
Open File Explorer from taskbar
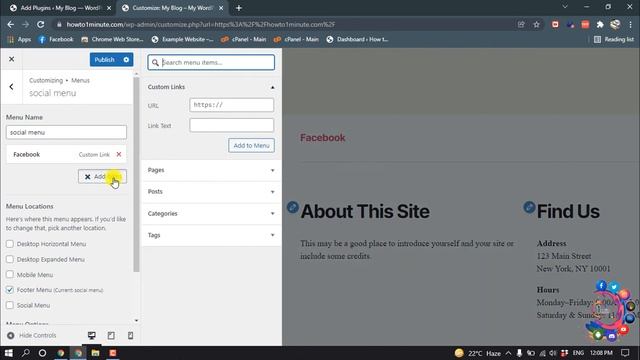[x=96, y=353]
